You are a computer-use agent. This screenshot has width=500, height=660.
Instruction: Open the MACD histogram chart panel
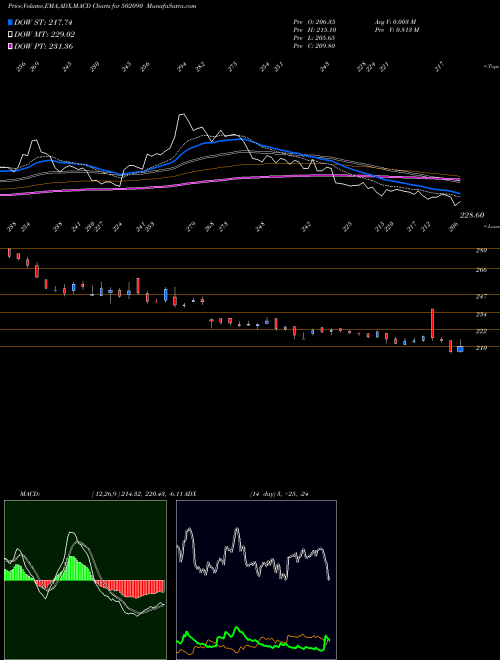pos(85,580)
